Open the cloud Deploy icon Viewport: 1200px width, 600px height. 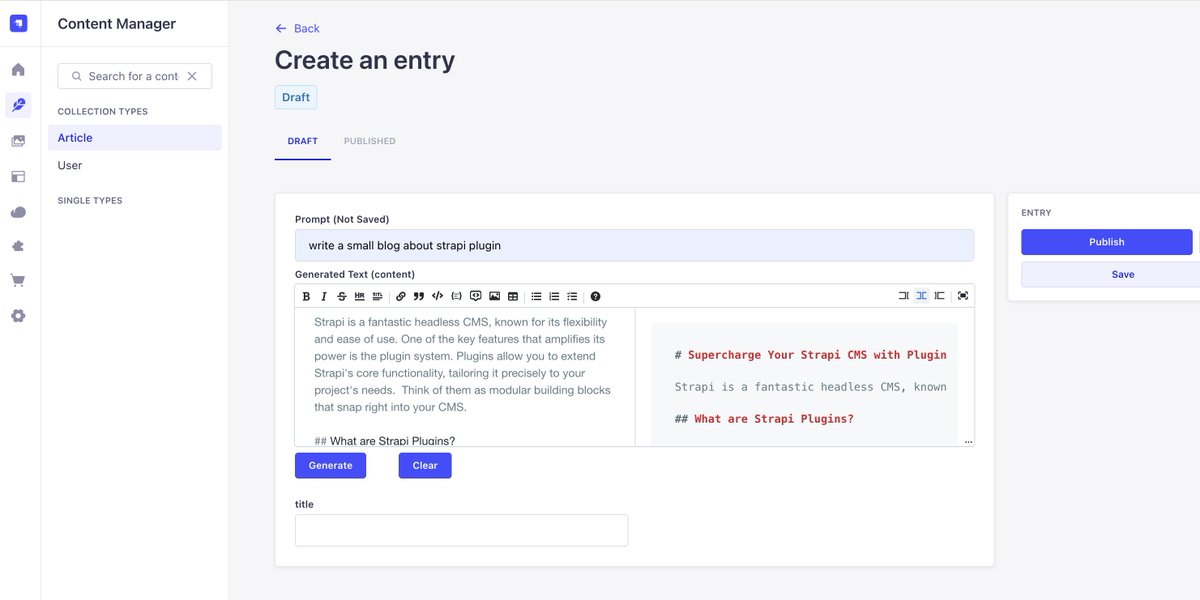click(18, 212)
